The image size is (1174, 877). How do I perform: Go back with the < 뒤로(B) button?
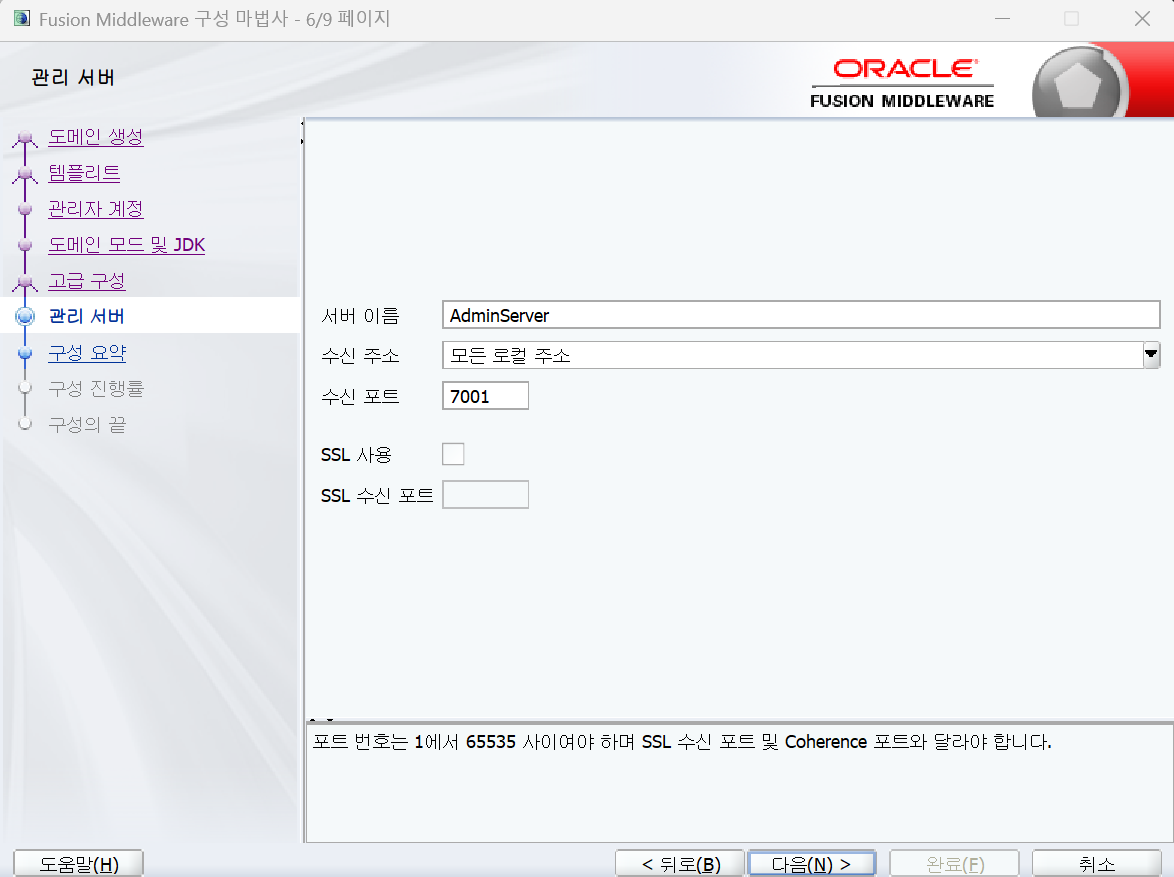click(x=680, y=864)
